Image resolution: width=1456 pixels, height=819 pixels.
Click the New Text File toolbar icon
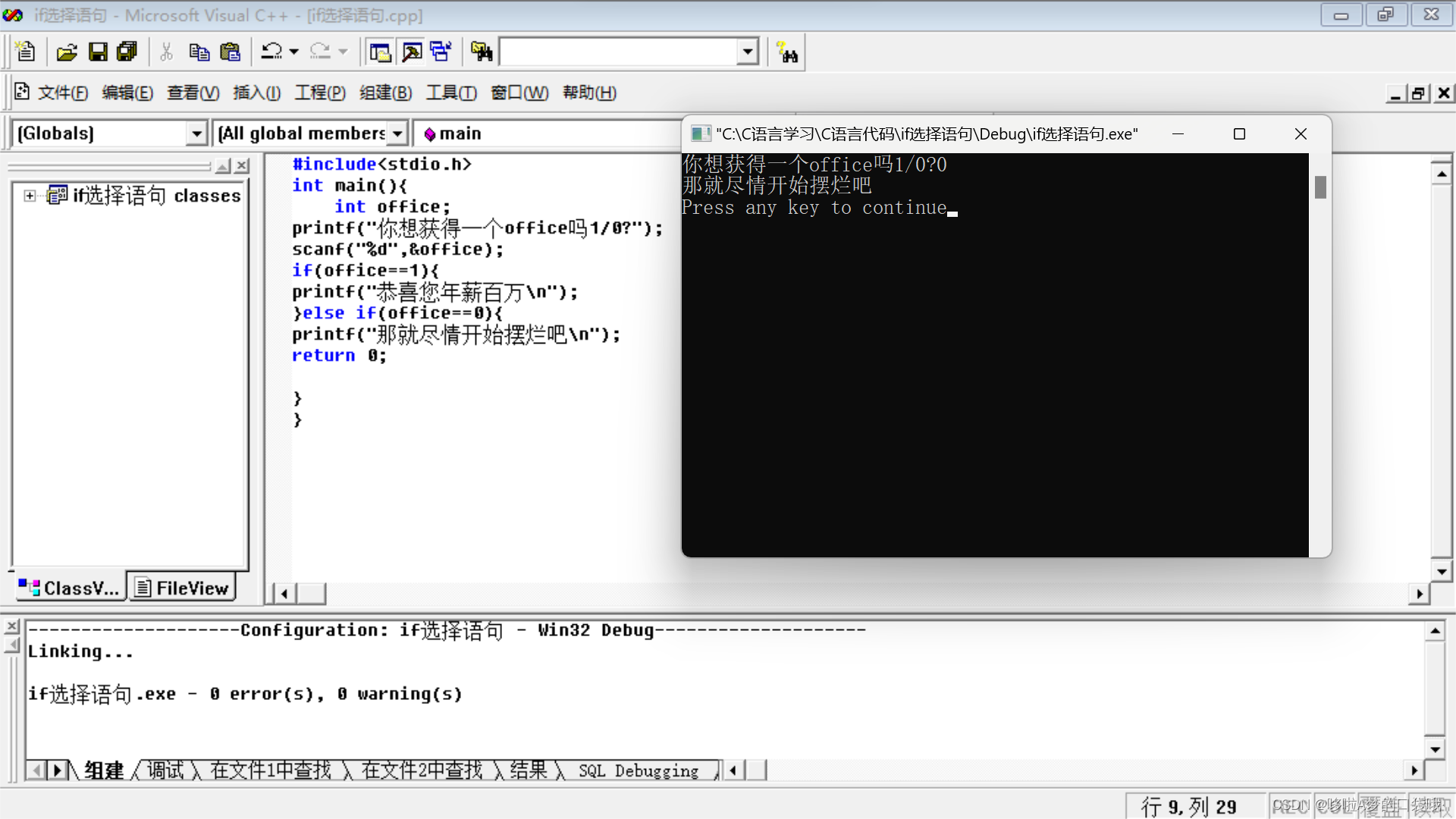(x=26, y=52)
